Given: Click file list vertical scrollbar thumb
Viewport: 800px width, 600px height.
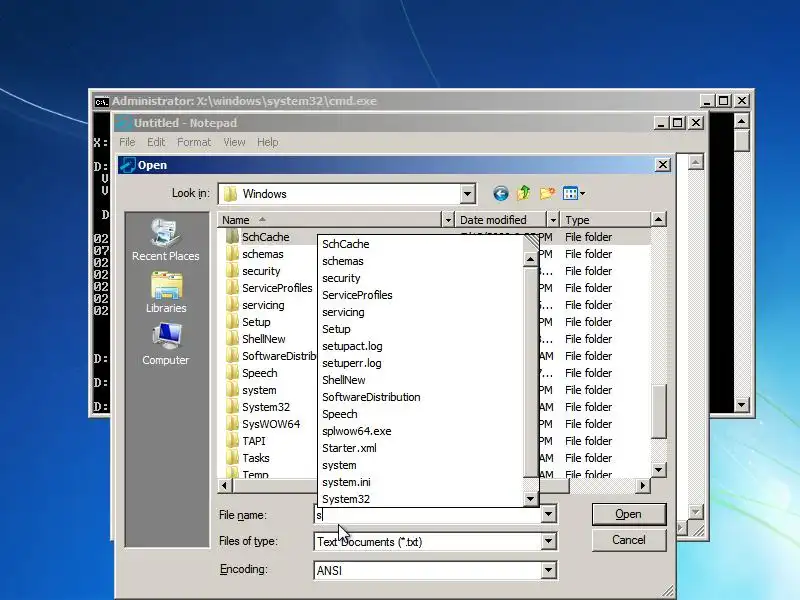Looking at the screenshot, I should pos(659,411).
